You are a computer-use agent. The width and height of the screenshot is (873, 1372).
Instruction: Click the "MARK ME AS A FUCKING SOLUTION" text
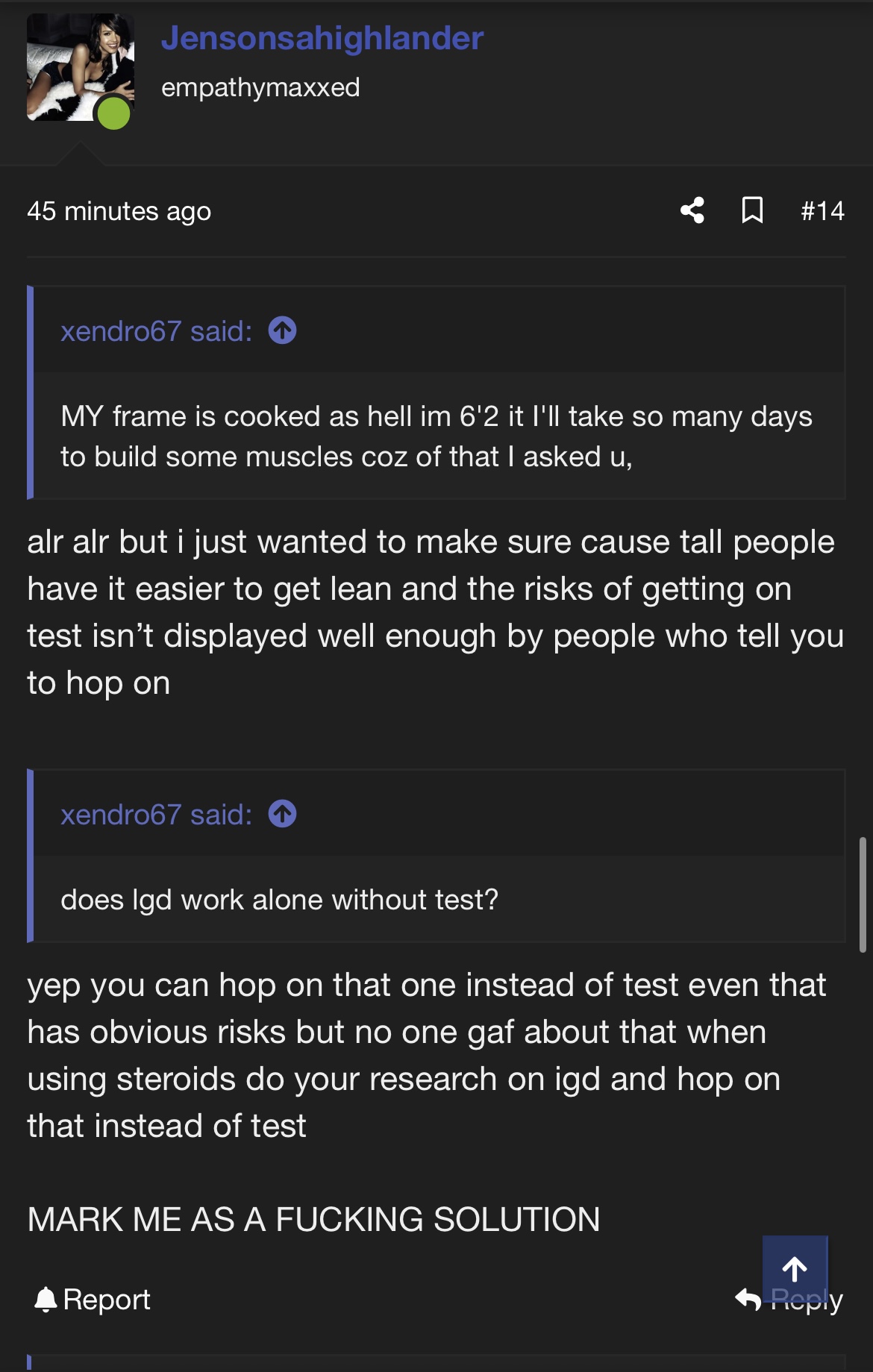pyautogui.click(x=313, y=1220)
